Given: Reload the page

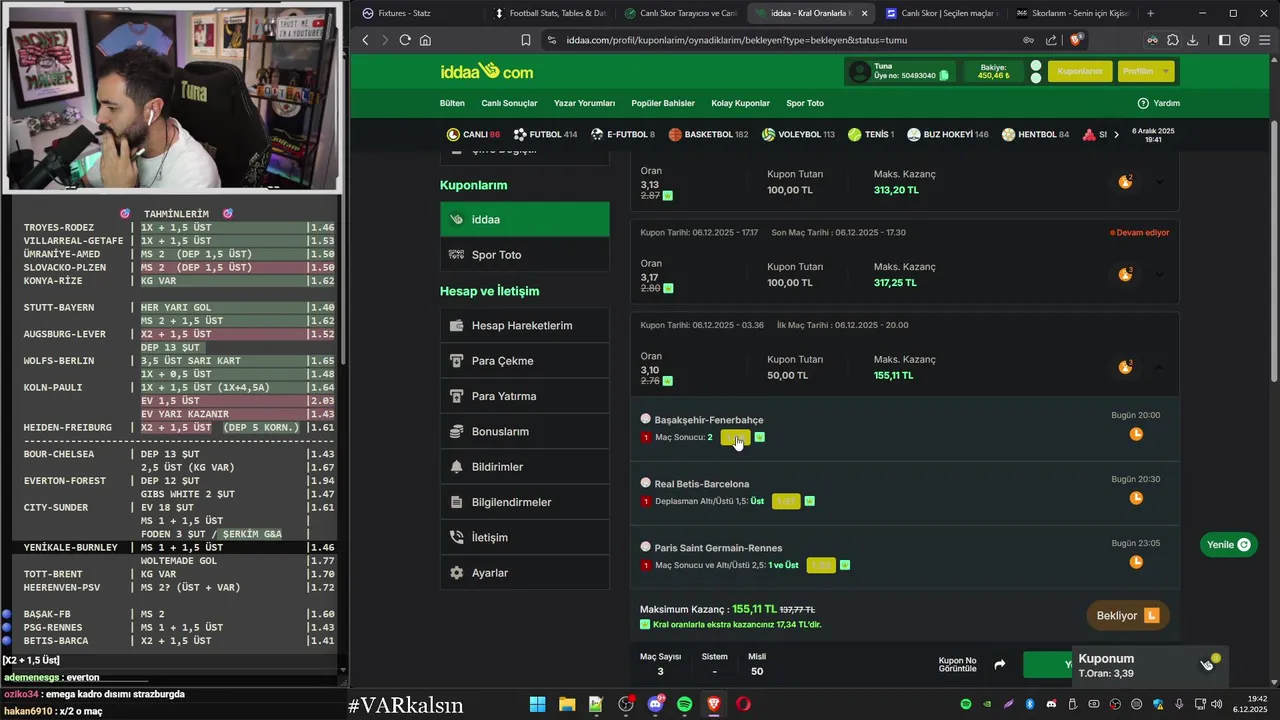Looking at the screenshot, I should pyautogui.click(x=405, y=40).
